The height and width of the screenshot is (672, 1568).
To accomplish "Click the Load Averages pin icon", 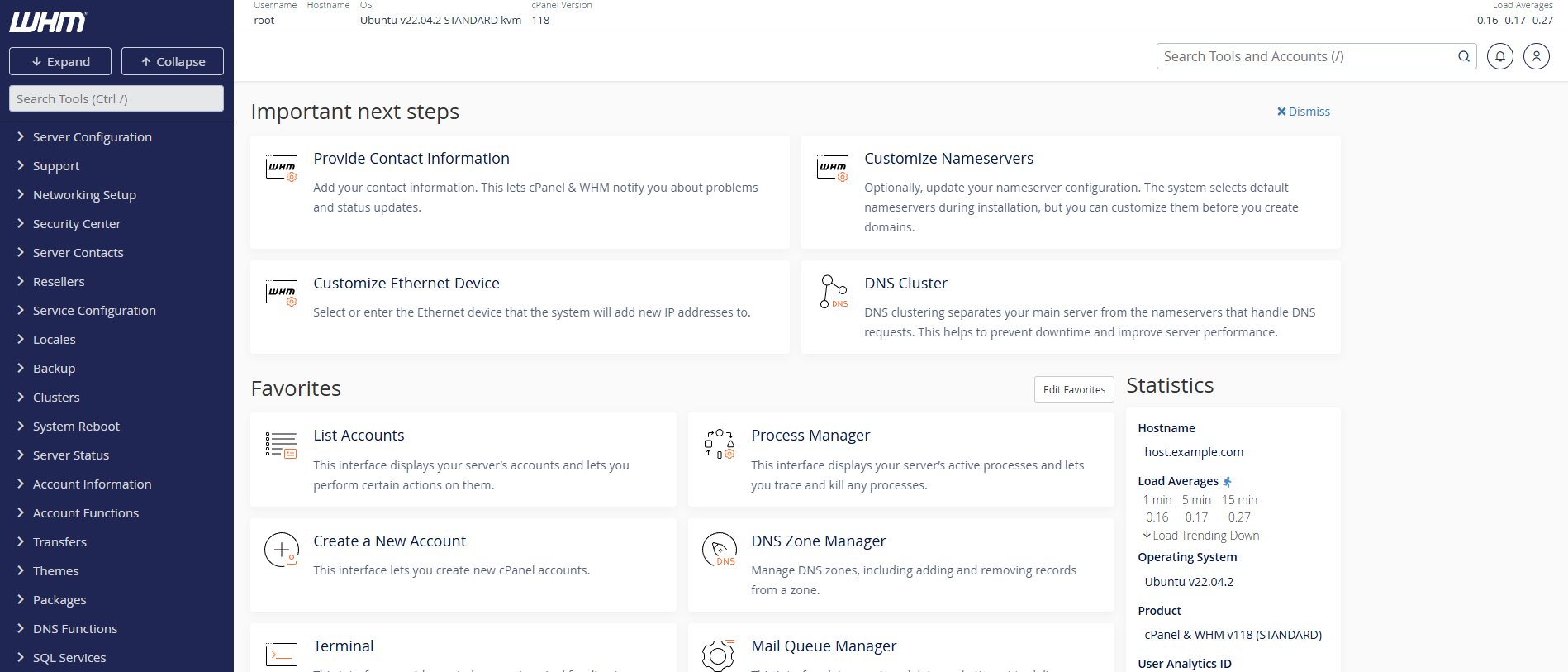I will coord(1227,482).
